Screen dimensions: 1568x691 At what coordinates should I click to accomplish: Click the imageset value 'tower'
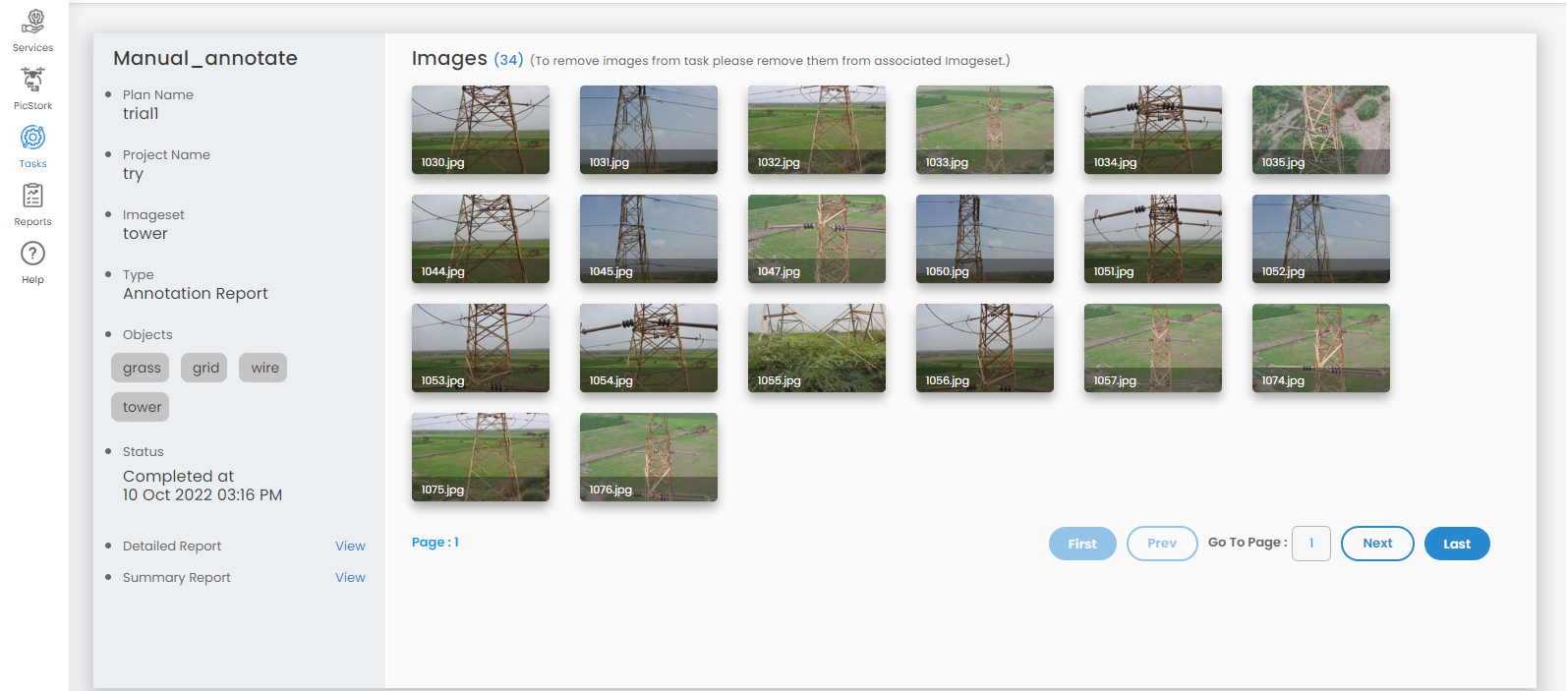[145, 234]
